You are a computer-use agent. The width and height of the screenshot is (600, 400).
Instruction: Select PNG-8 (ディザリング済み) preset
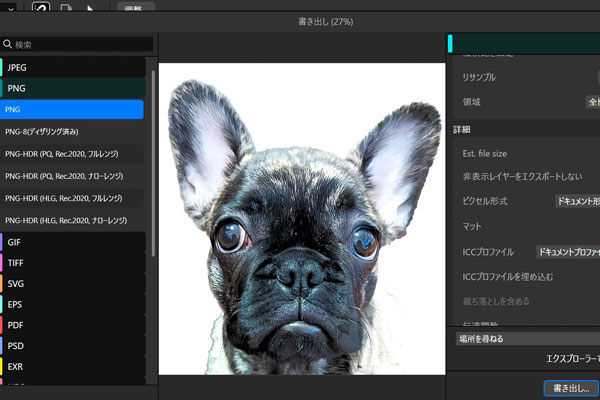pos(72,132)
